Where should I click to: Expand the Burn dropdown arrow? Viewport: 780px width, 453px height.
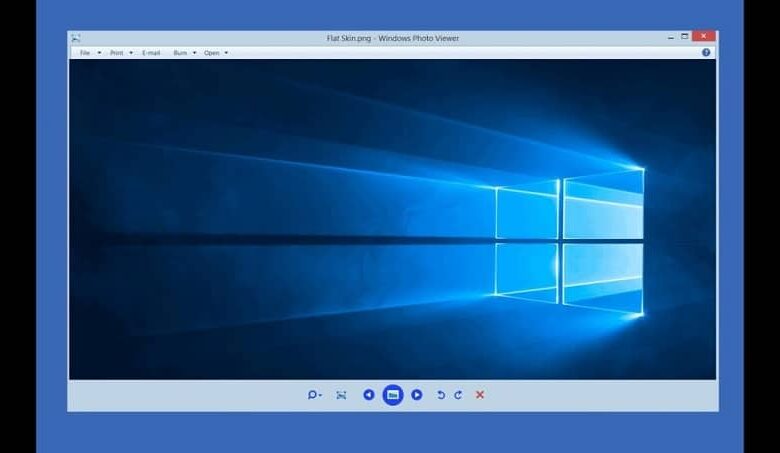pos(194,53)
